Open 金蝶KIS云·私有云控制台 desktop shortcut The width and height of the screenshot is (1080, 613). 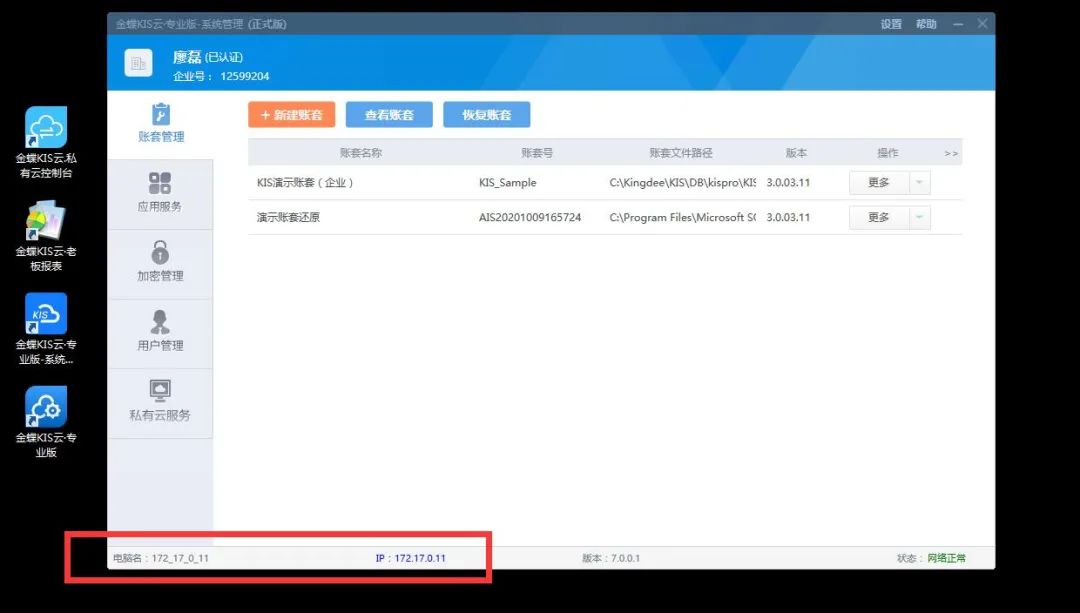(x=46, y=143)
